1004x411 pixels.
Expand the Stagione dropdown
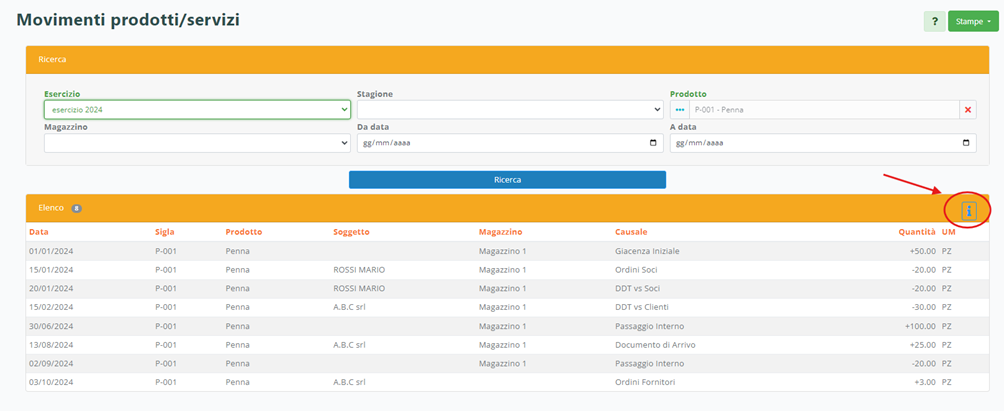(x=510, y=110)
